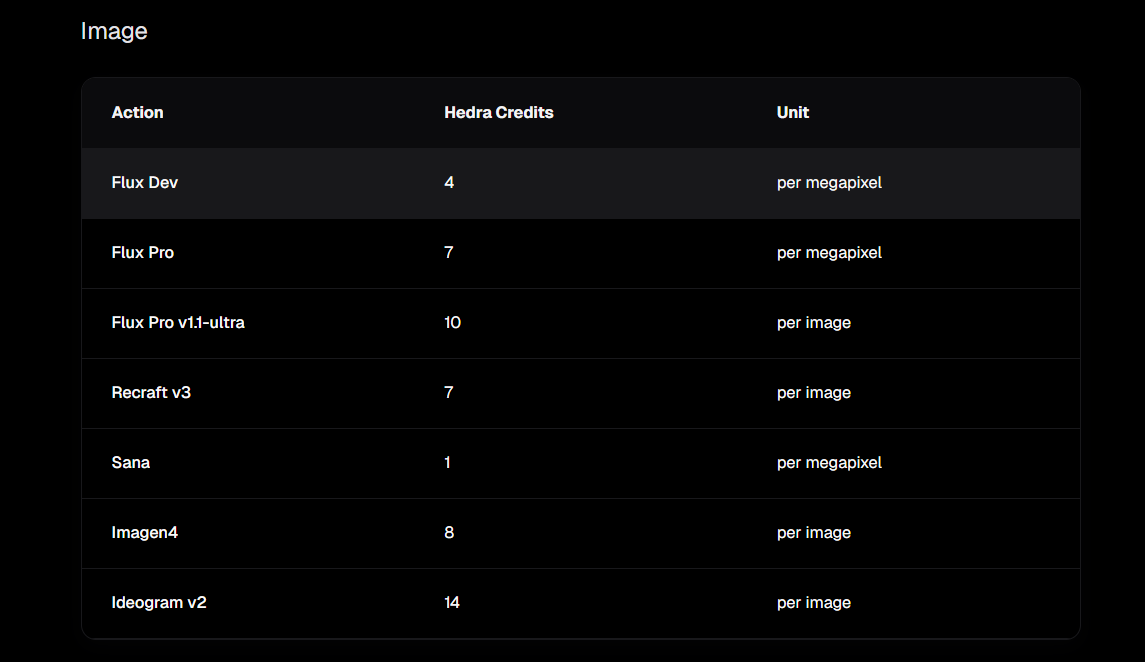Select the Imagen4 action name
Viewport: 1145px width, 662px height.
(145, 533)
